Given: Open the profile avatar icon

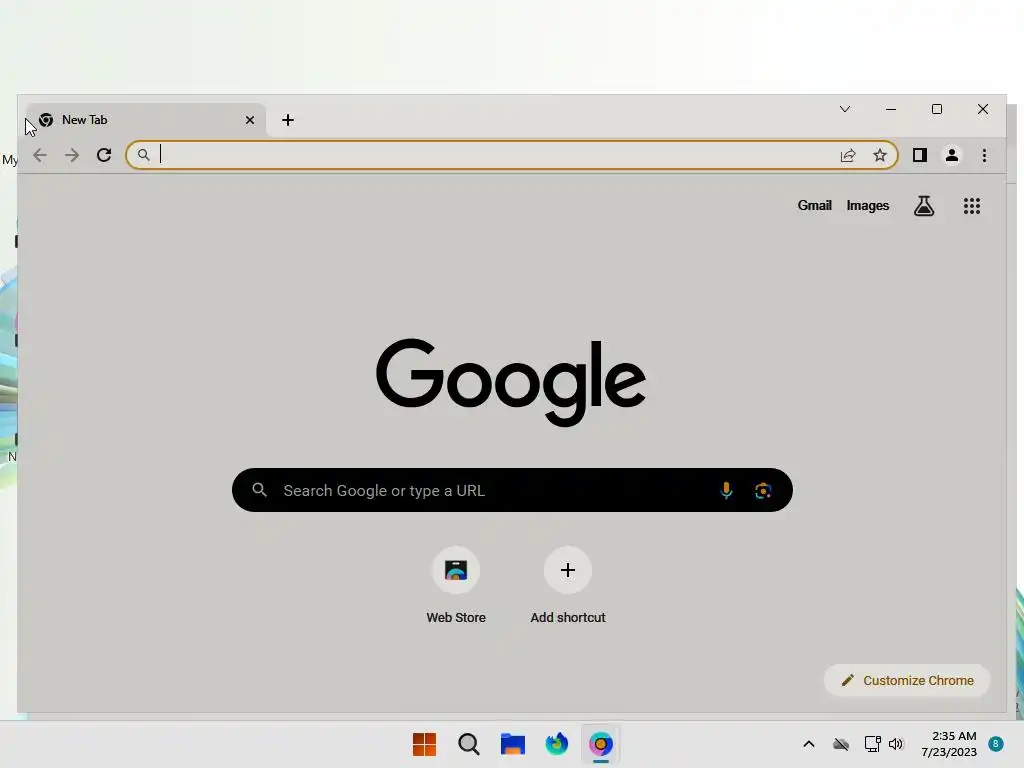Looking at the screenshot, I should pos(952,155).
